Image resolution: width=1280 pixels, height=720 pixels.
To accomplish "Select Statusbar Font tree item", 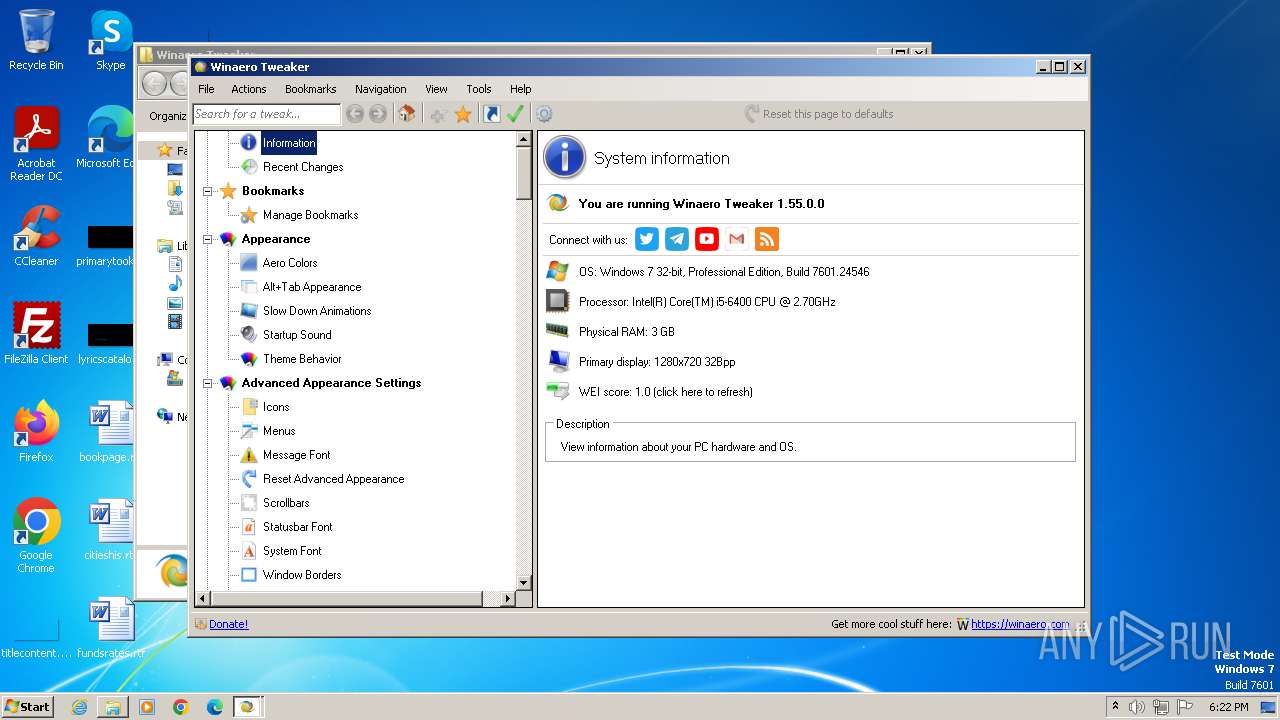I will pos(297,527).
